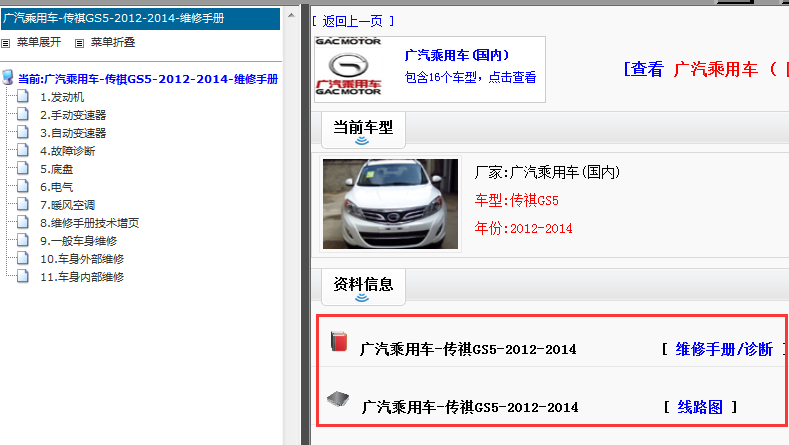Click the document icon beside 9.一般车身维修
The image size is (789, 445).
23,240
